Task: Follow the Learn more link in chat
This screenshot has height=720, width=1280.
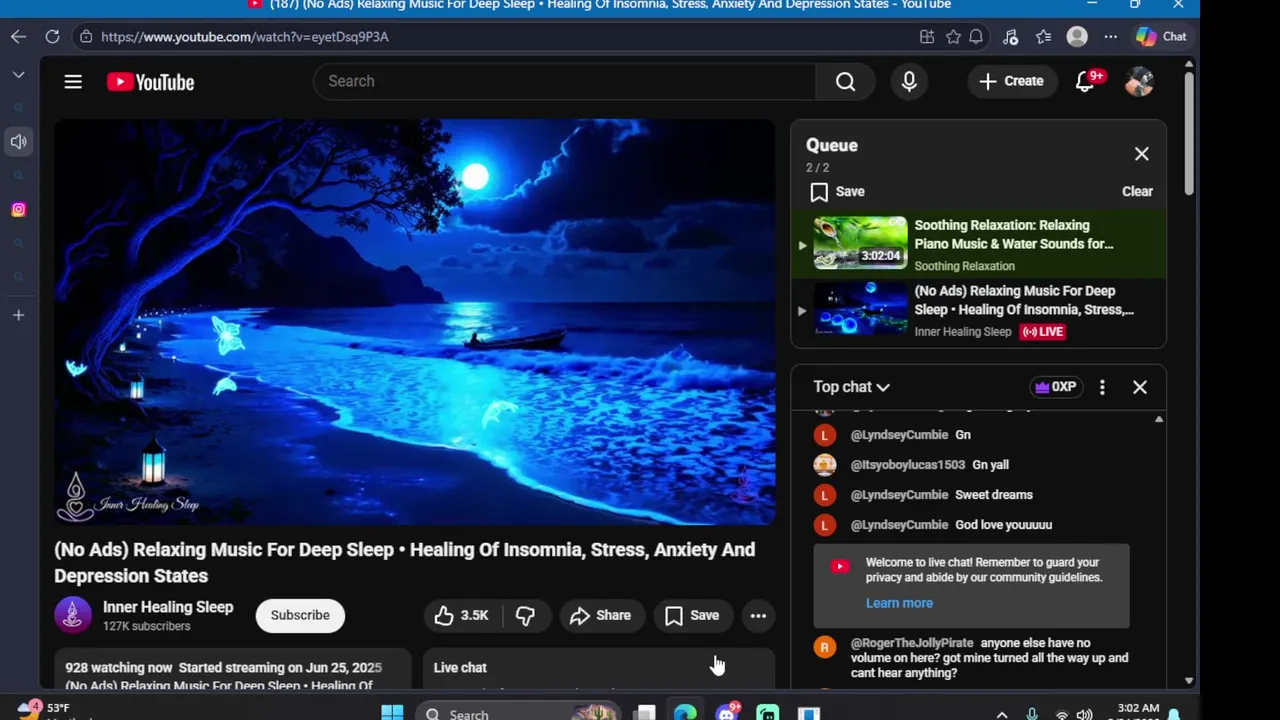Action: point(899,603)
